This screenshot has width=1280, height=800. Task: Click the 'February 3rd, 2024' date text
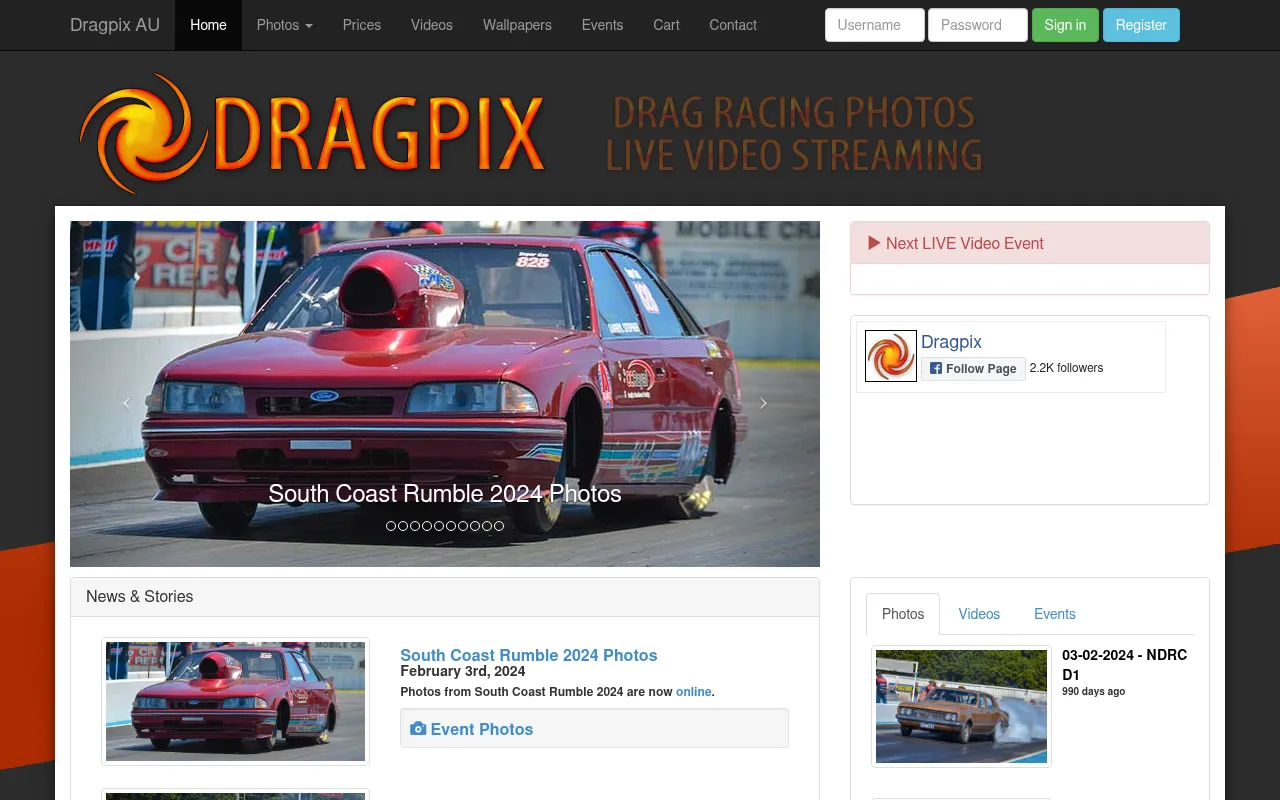pyautogui.click(x=462, y=671)
